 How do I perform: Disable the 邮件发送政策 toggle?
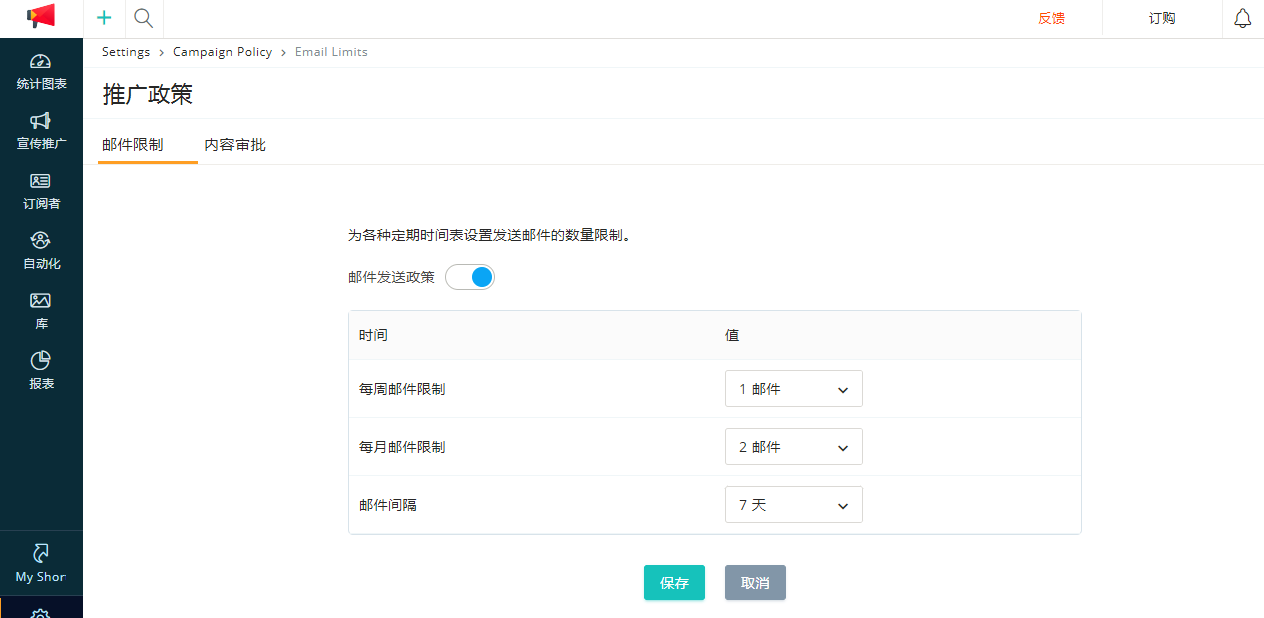pyautogui.click(x=470, y=277)
